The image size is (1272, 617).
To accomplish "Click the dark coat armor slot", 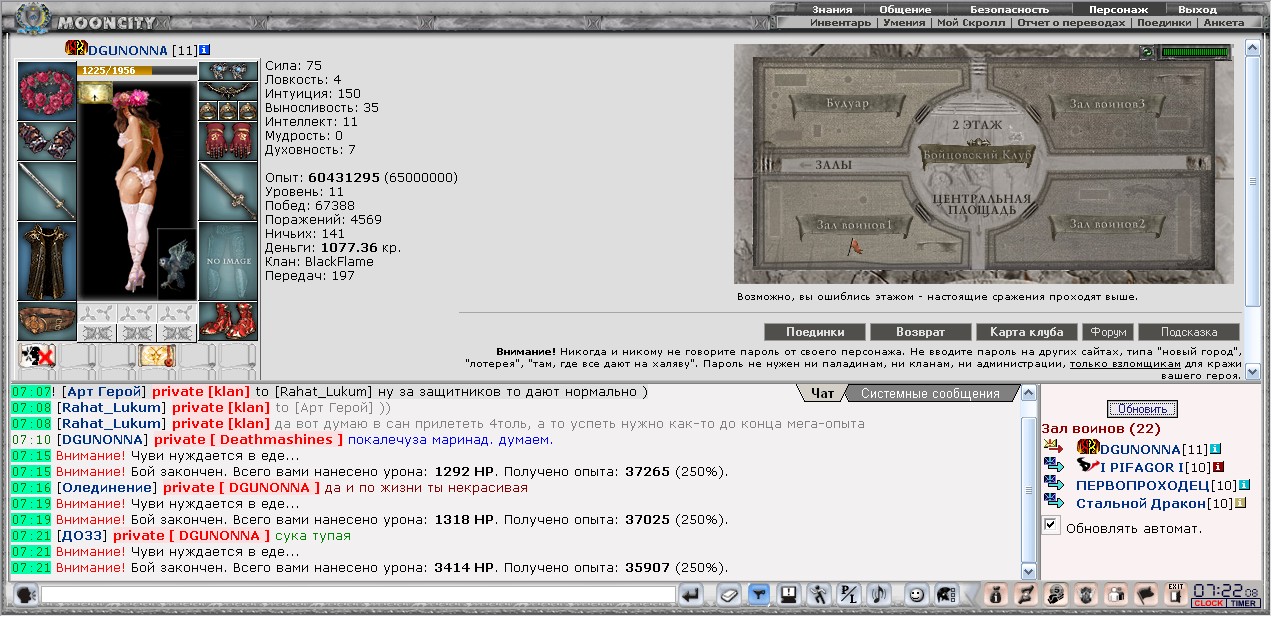I will point(47,261).
